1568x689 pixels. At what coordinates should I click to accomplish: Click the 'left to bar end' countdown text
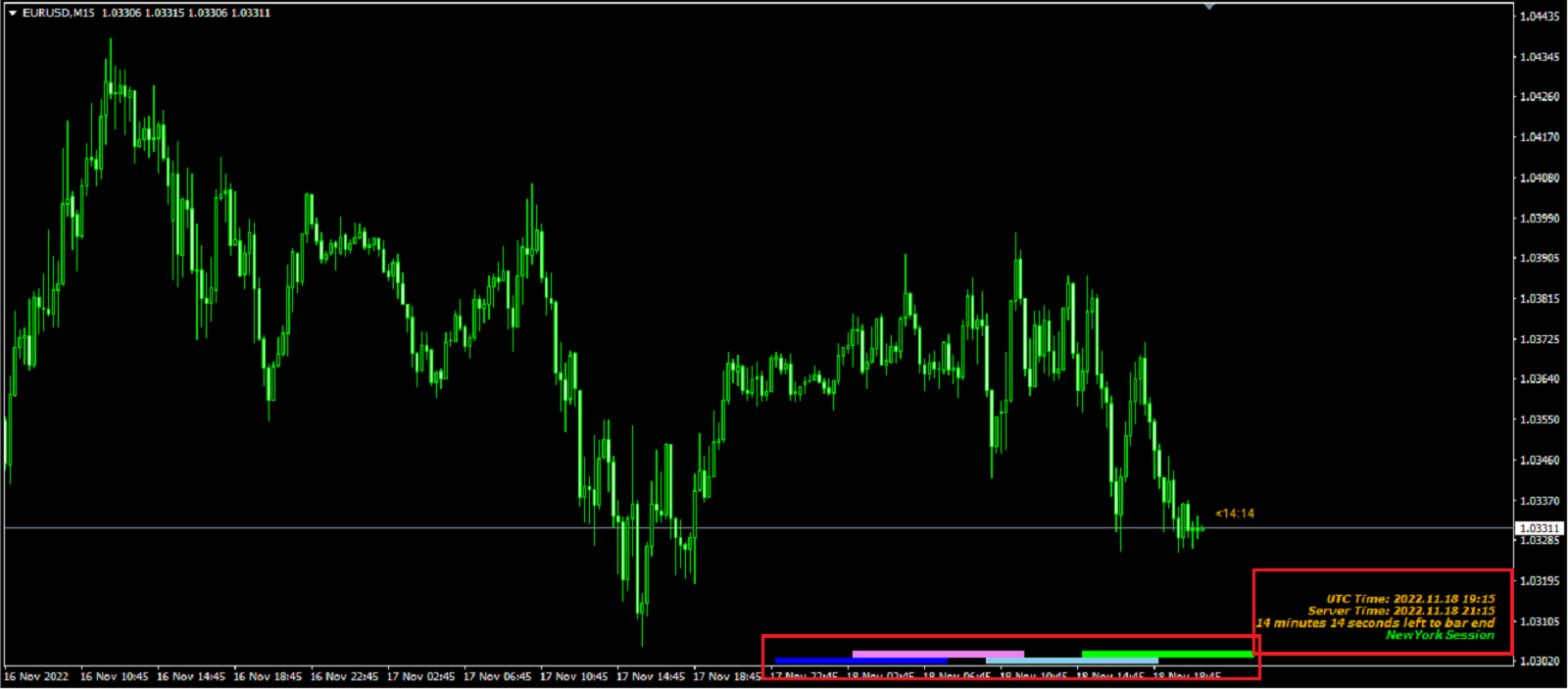point(1375,623)
